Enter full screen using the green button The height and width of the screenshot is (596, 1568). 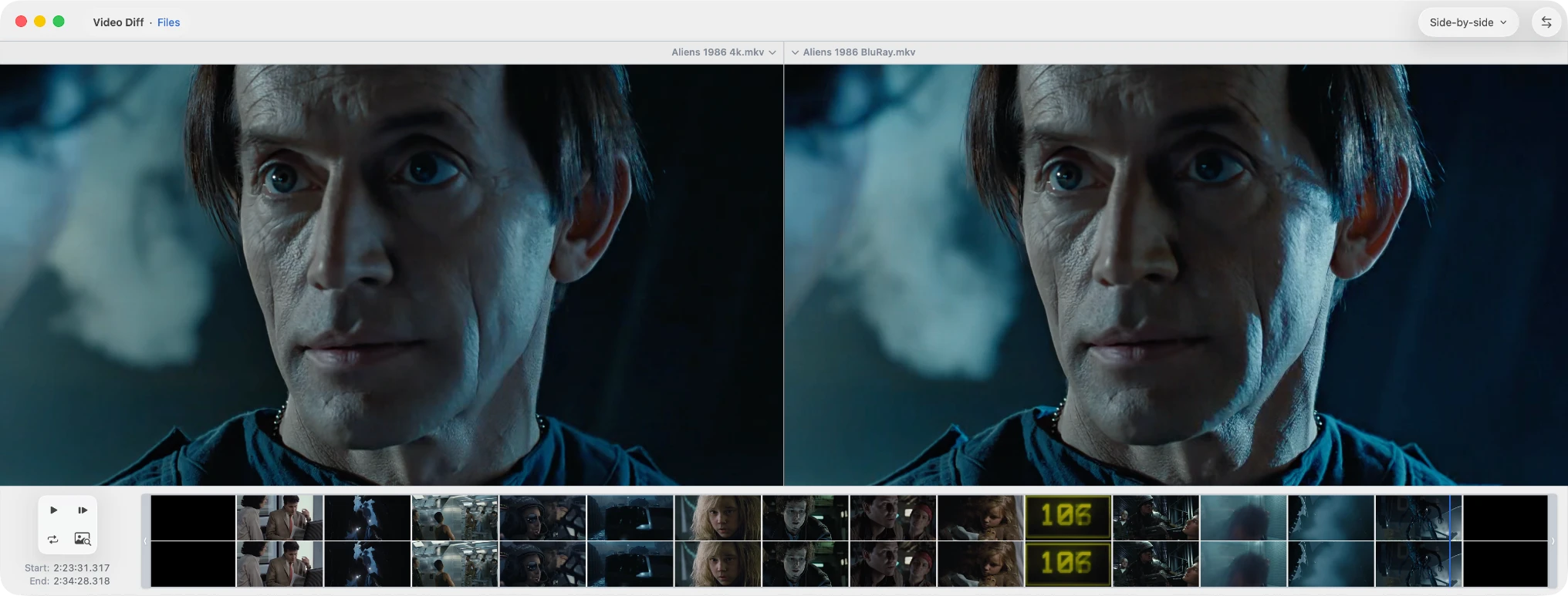point(59,22)
